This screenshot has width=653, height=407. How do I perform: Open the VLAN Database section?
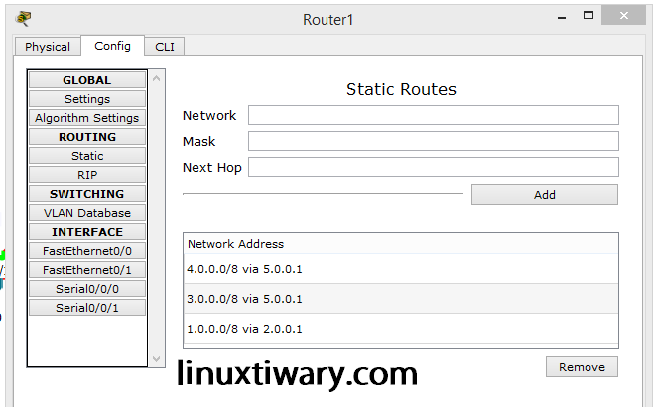pyautogui.click(x=87, y=213)
